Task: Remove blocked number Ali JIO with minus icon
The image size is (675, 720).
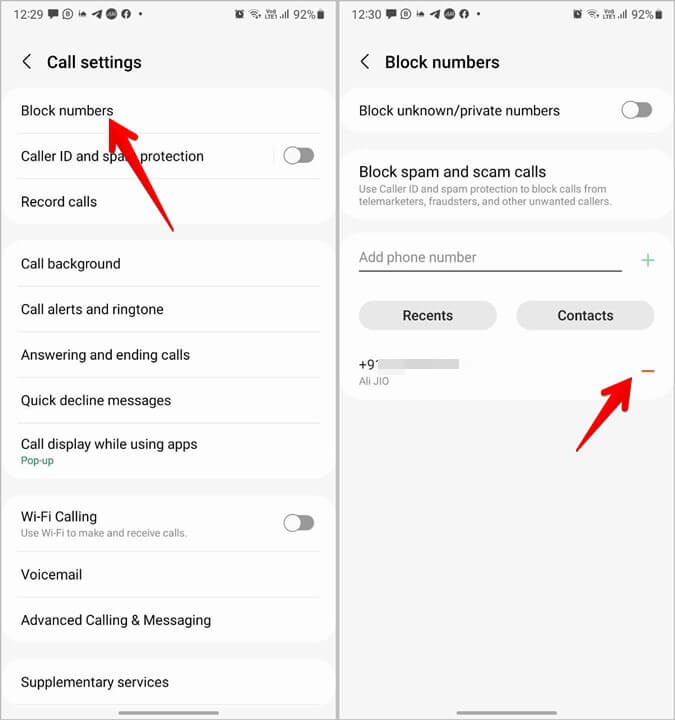Action: (x=647, y=371)
